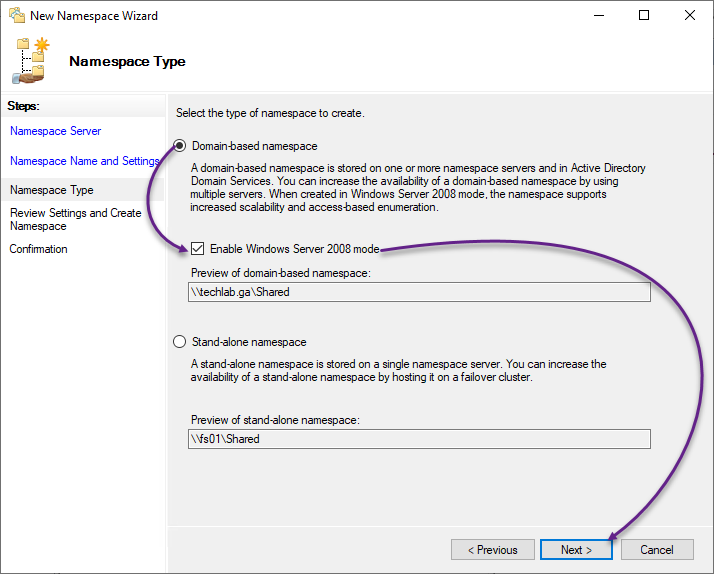714x574 pixels.
Task: Open the Namespace Server step
Action: pyautogui.click(x=55, y=131)
